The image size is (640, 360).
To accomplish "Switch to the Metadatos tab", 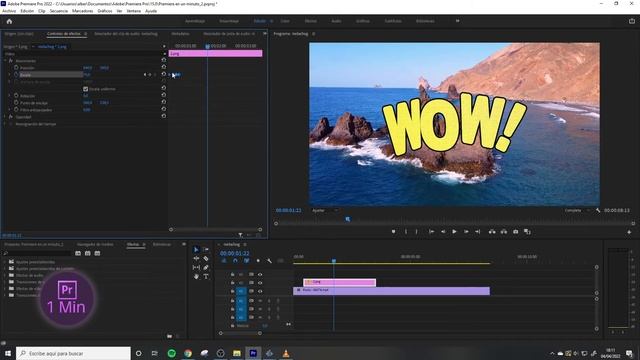I will [180, 34].
